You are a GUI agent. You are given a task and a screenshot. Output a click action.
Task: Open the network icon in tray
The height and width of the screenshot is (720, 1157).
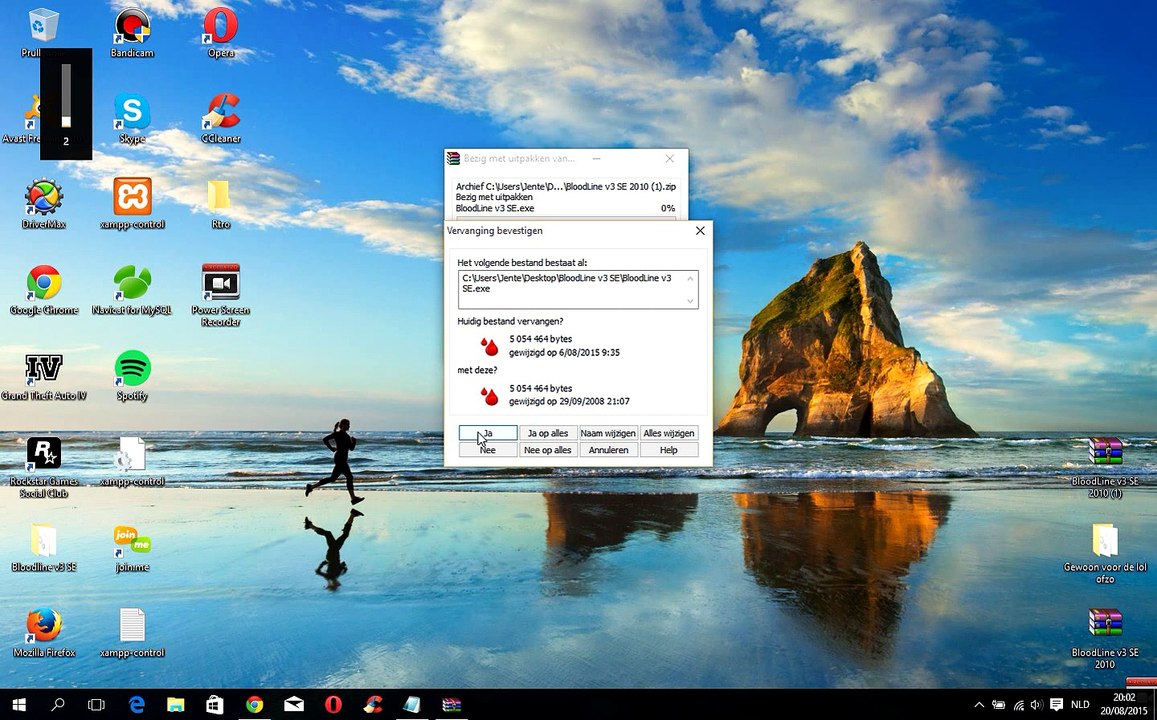[1018, 705]
